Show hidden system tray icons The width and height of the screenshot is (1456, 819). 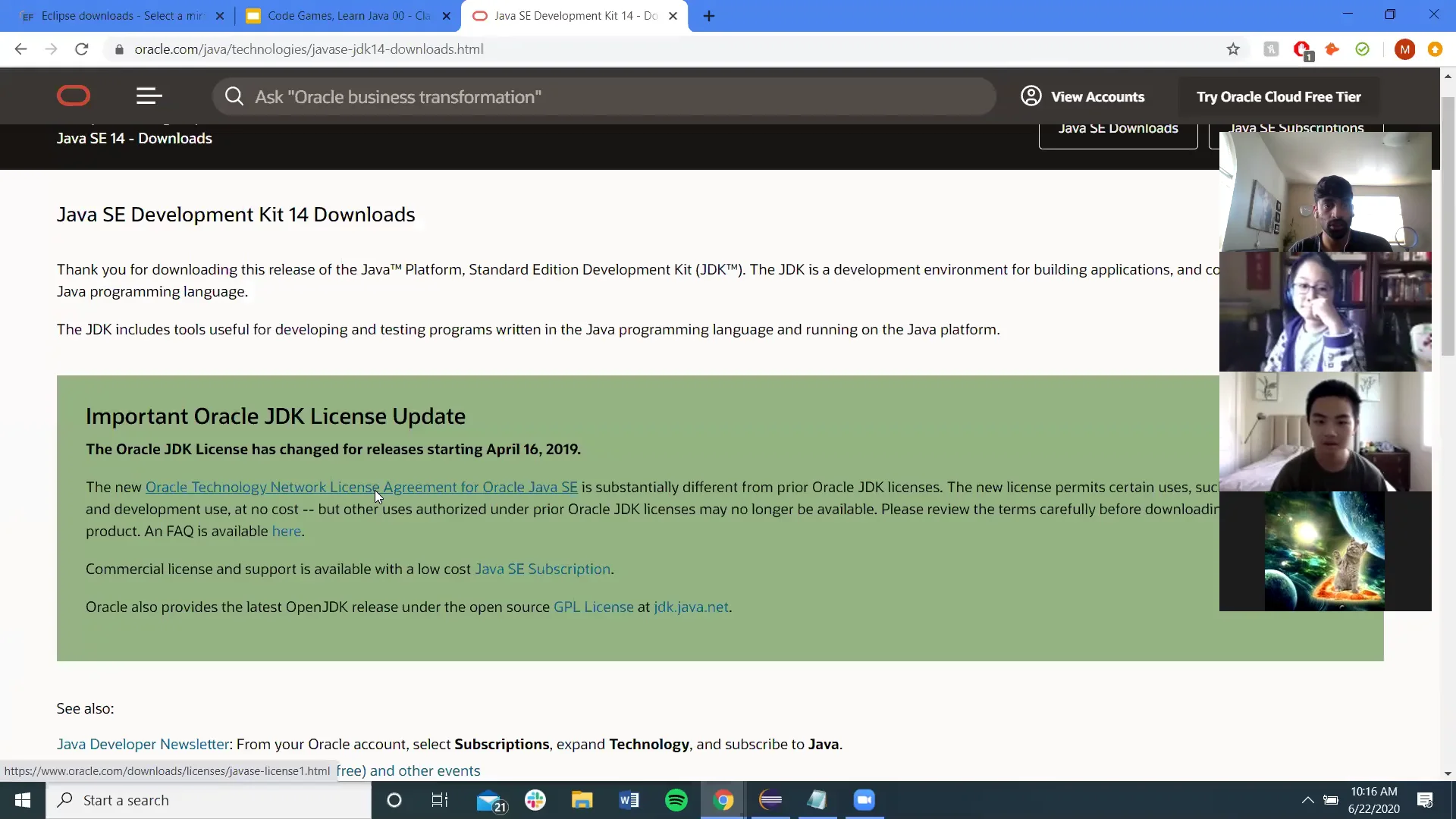click(1307, 800)
